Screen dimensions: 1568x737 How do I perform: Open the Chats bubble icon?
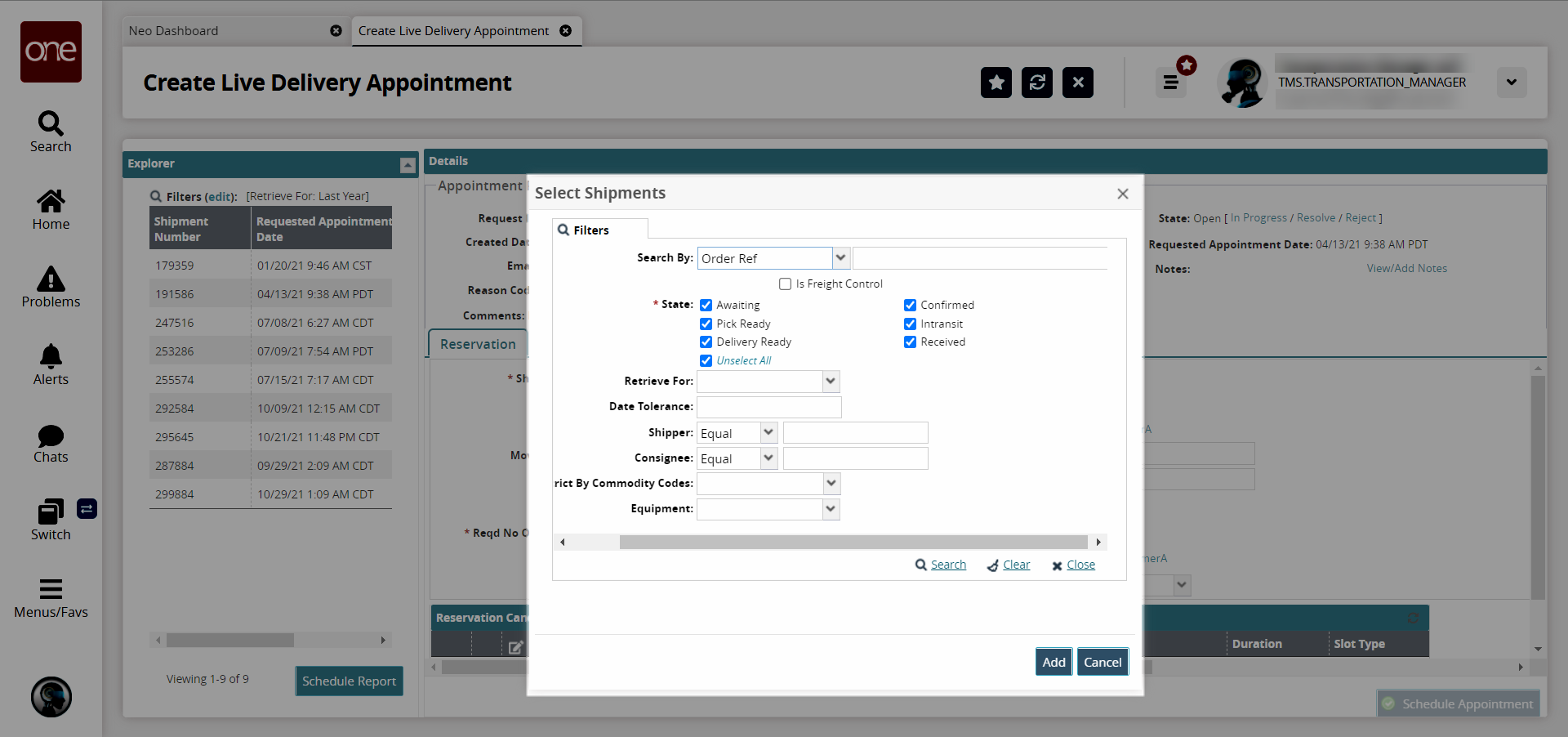[51, 435]
